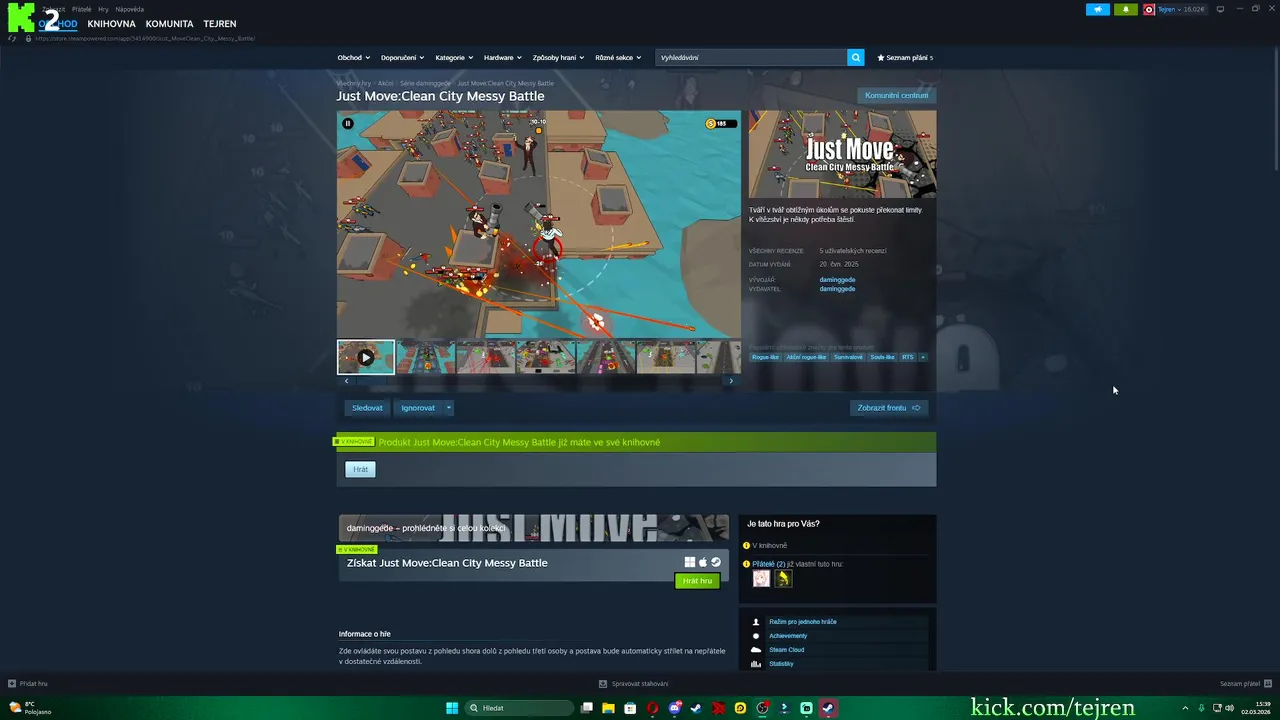Open the second friend avatar
The width and height of the screenshot is (1280, 720).
783,579
